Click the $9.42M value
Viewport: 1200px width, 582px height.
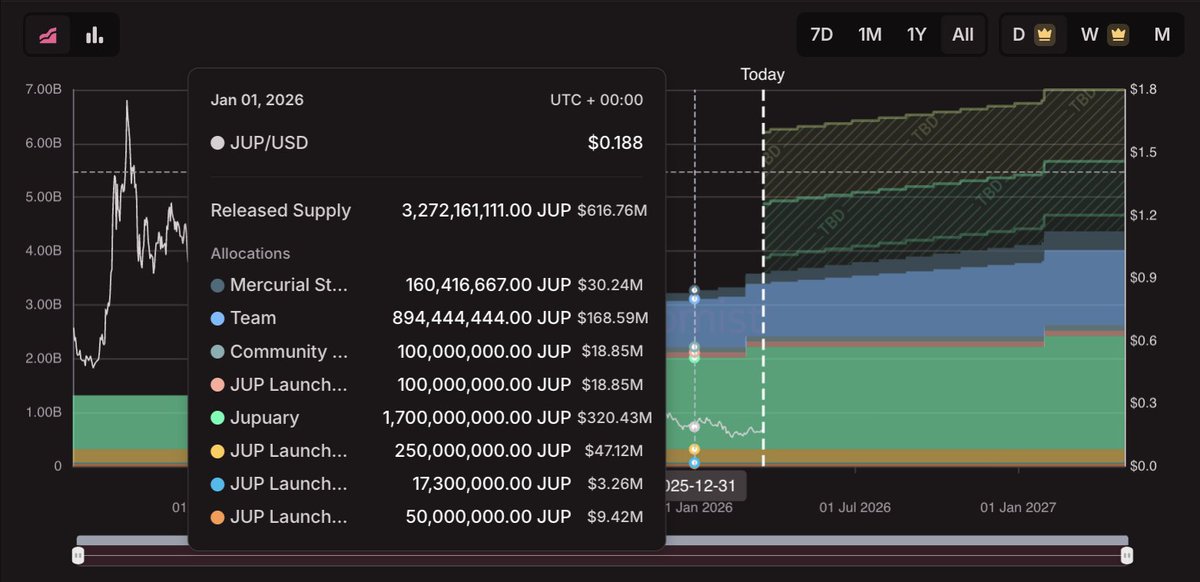tap(614, 517)
